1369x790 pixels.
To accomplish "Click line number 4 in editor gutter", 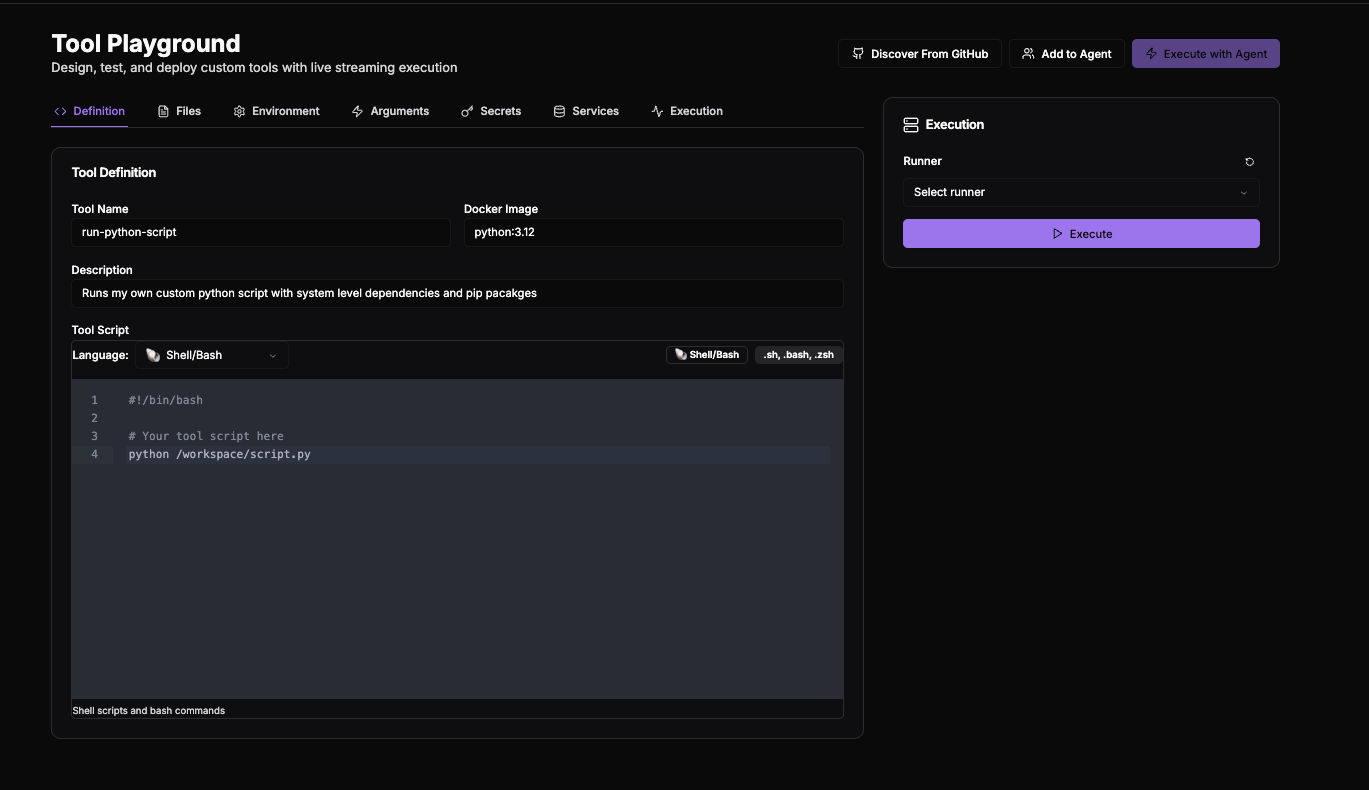I will tap(95, 454).
